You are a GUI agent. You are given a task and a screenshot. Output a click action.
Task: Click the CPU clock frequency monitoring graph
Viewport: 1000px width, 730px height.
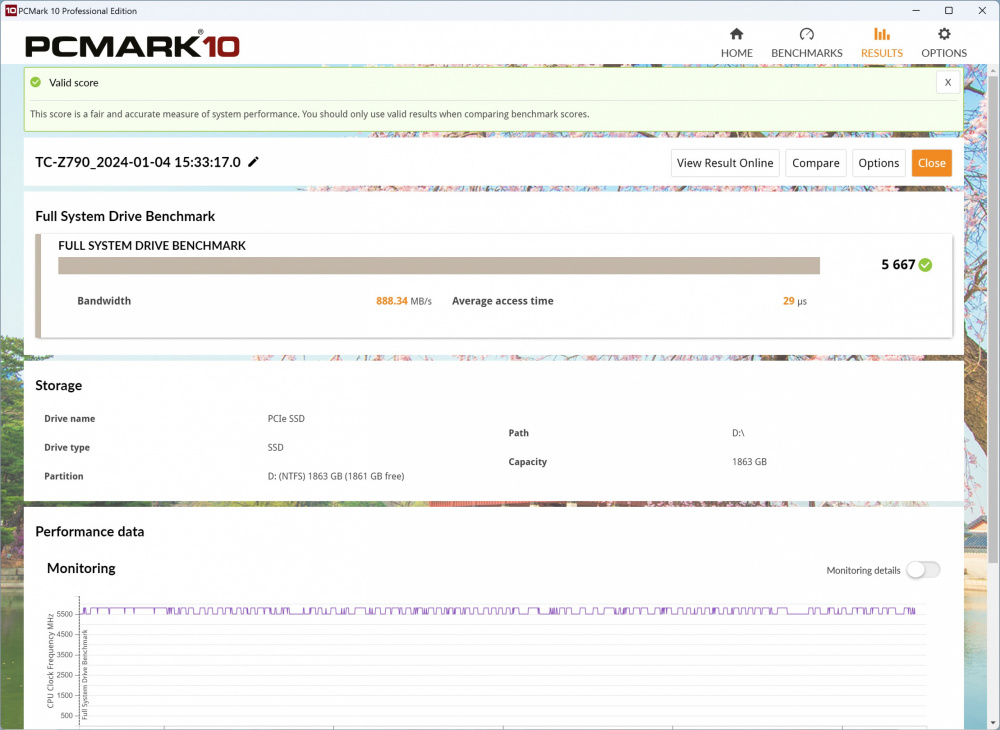click(x=501, y=660)
